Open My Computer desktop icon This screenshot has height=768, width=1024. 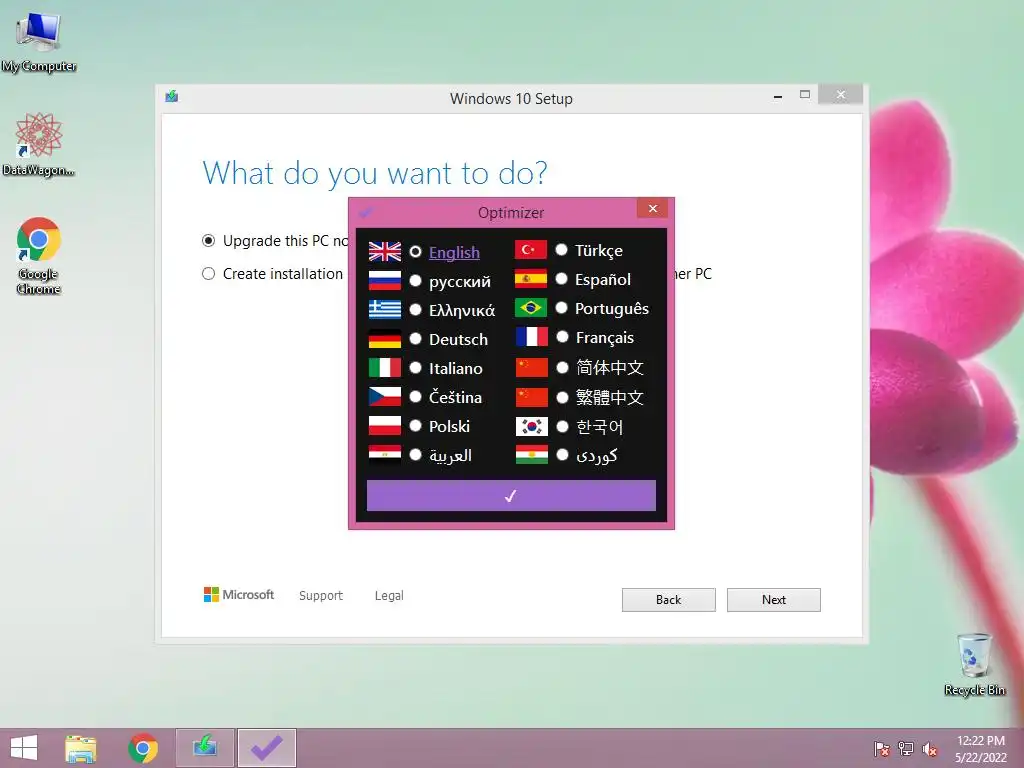[x=39, y=42]
